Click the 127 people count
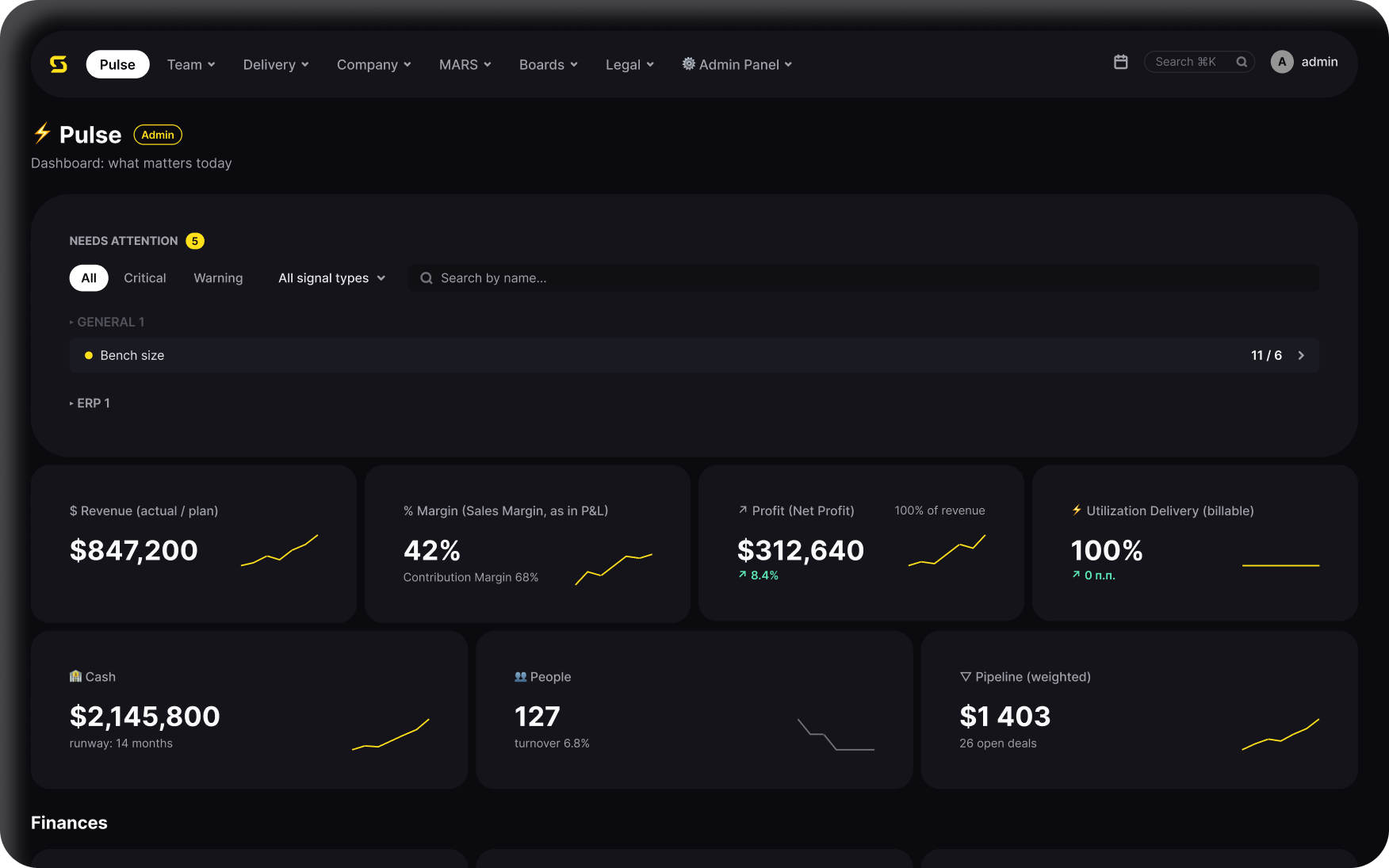1389x868 pixels. pos(538,717)
